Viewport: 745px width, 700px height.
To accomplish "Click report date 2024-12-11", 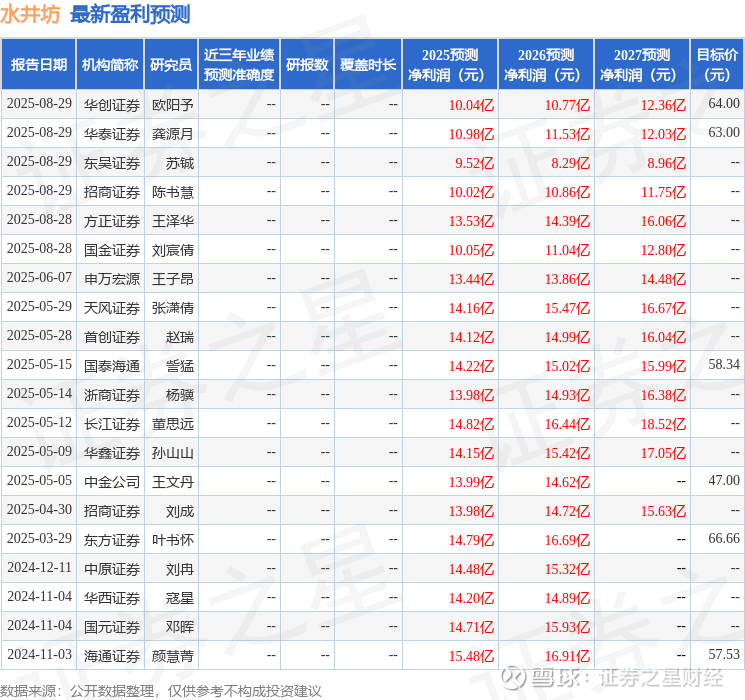I will pyautogui.click(x=39, y=567).
